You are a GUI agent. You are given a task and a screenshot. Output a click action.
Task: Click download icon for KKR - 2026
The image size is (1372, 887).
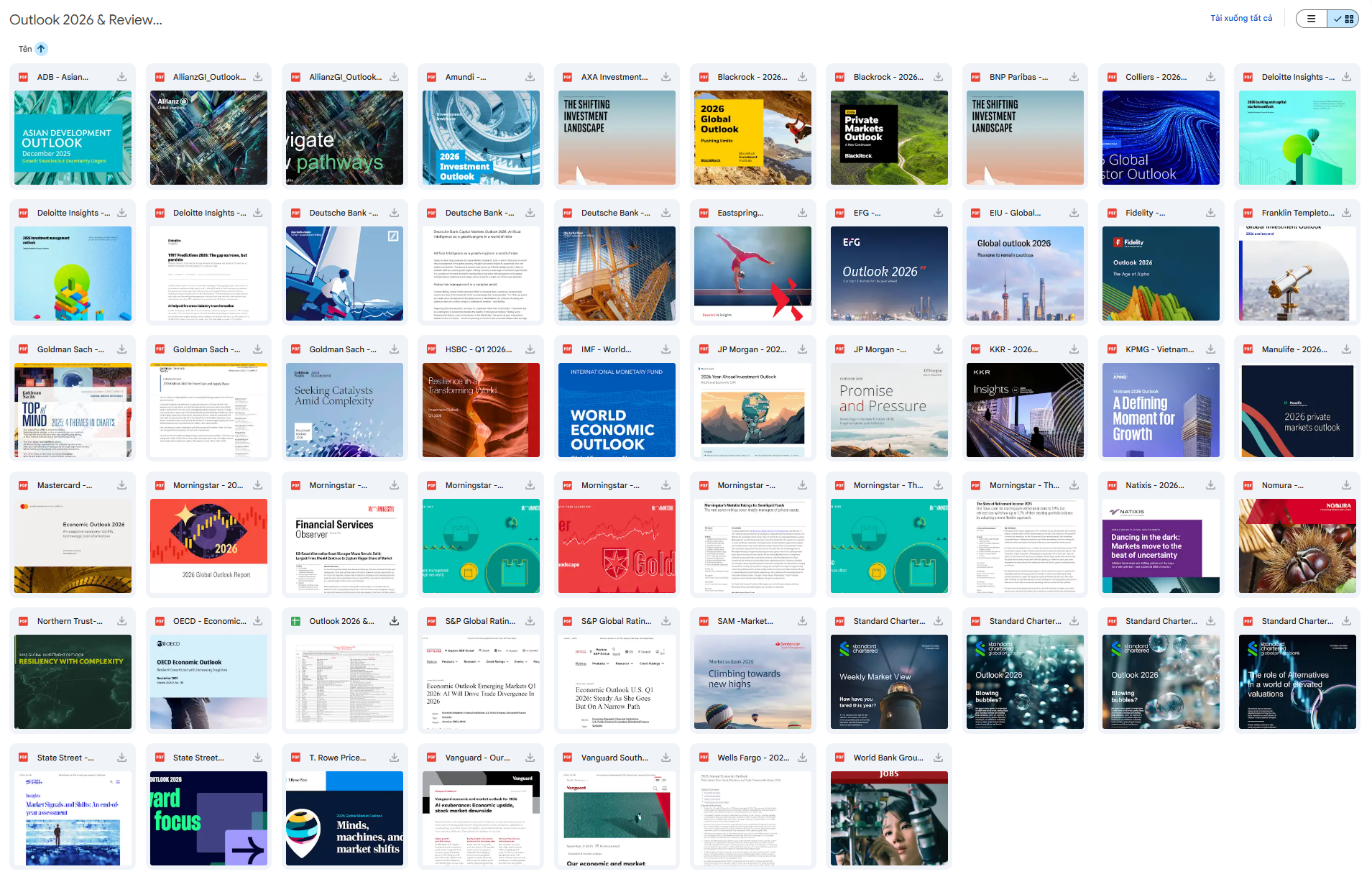pyautogui.click(x=1074, y=349)
